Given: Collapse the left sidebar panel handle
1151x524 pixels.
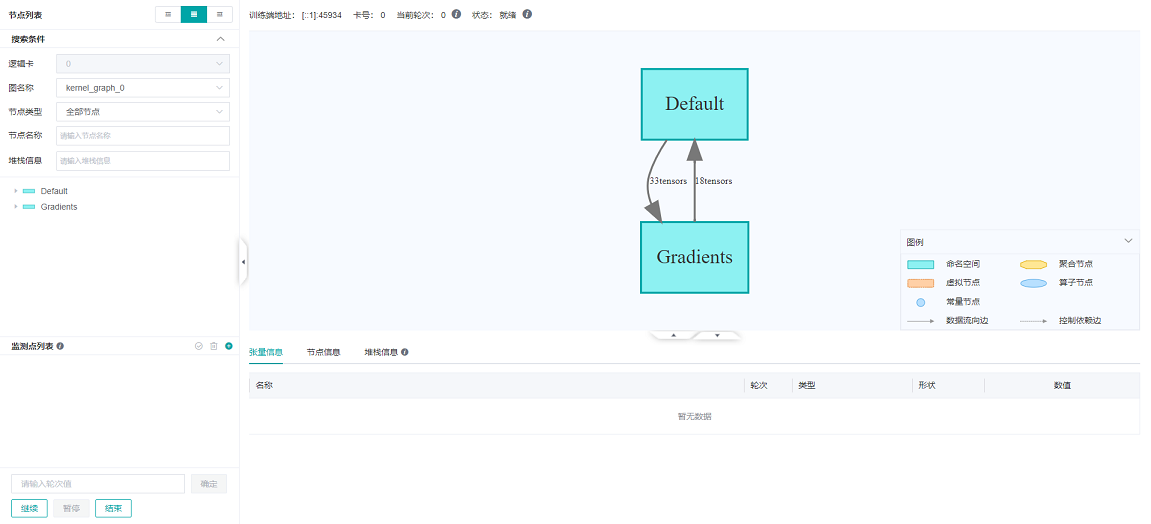Looking at the screenshot, I should click(x=243, y=262).
